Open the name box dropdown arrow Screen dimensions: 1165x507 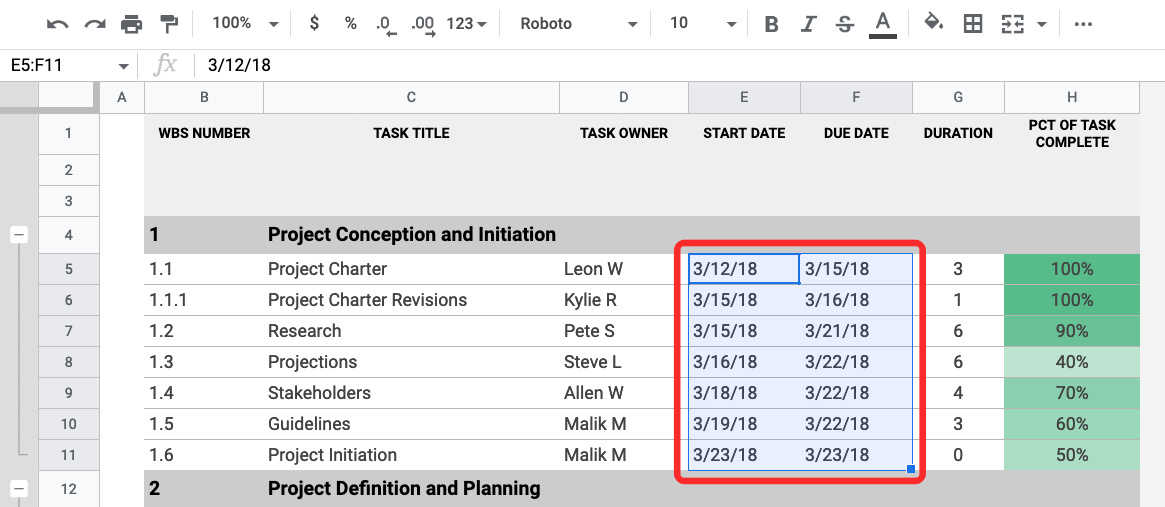click(123, 66)
